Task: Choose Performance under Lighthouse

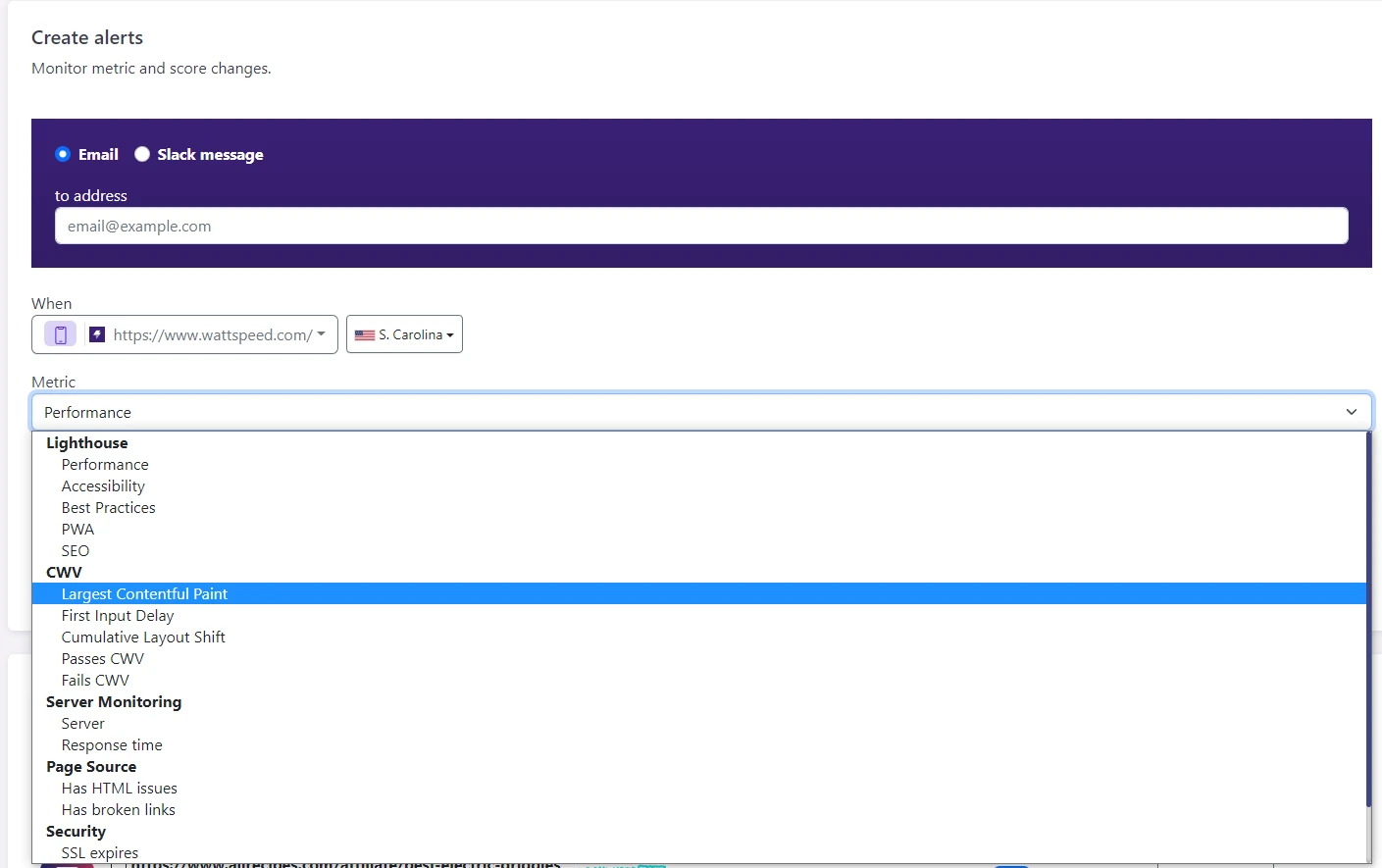Action: pyautogui.click(x=699, y=465)
